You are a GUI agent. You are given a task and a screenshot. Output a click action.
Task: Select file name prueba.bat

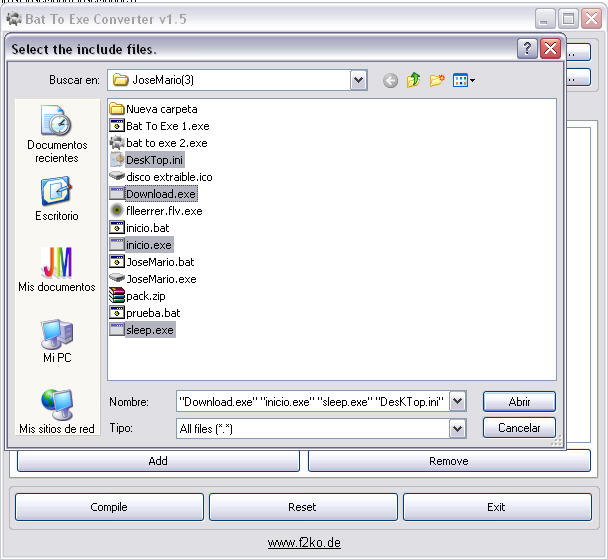tap(153, 313)
